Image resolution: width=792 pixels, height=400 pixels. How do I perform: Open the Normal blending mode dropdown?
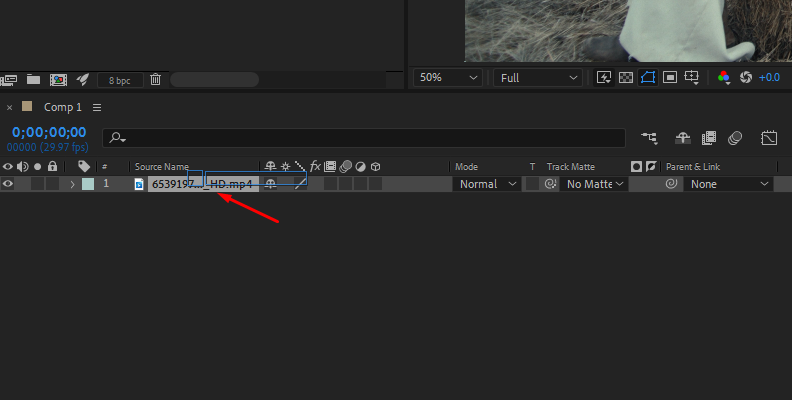tap(487, 184)
